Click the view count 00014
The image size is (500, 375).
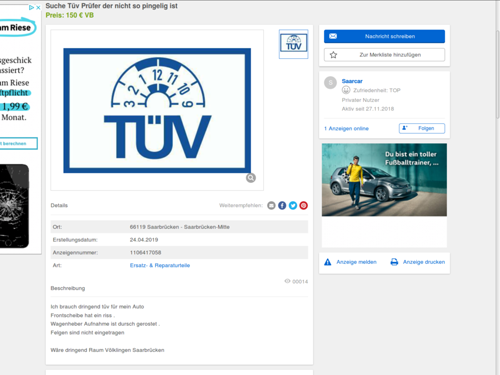(x=300, y=282)
